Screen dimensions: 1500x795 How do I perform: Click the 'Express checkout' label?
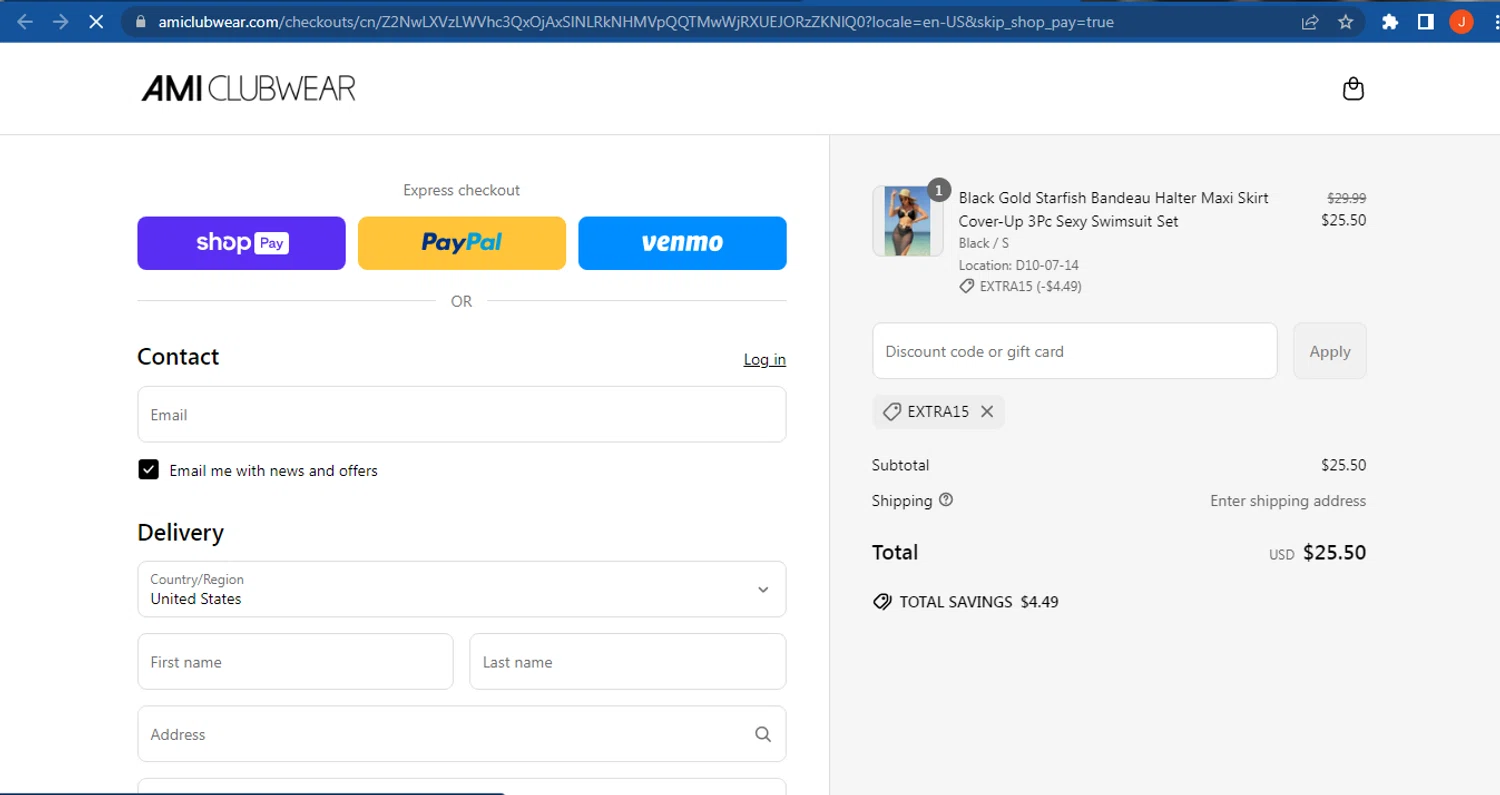pos(462,190)
